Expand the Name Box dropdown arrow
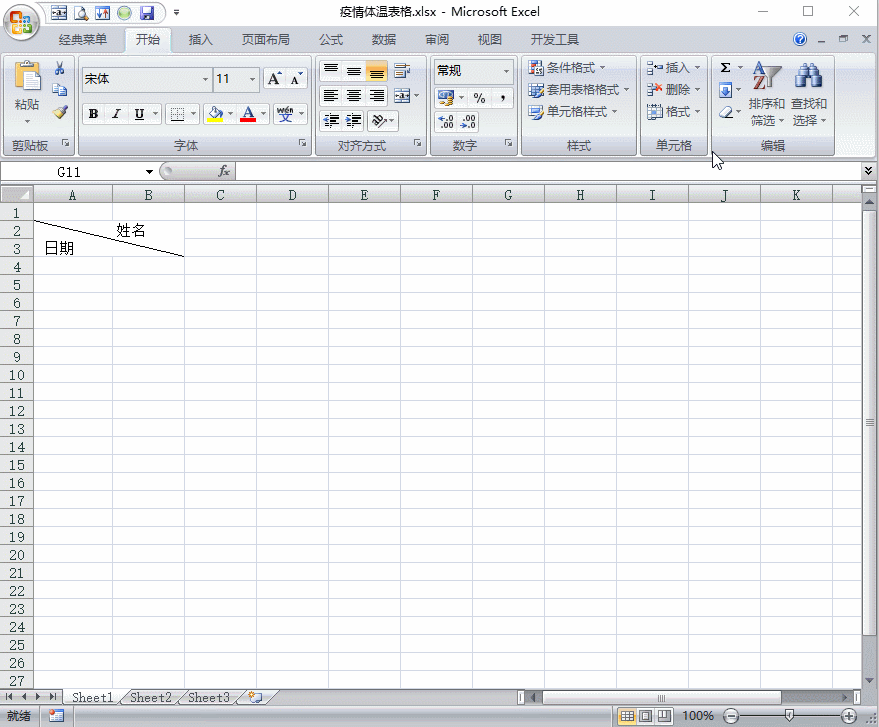The height and width of the screenshot is (727, 879). pos(149,172)
